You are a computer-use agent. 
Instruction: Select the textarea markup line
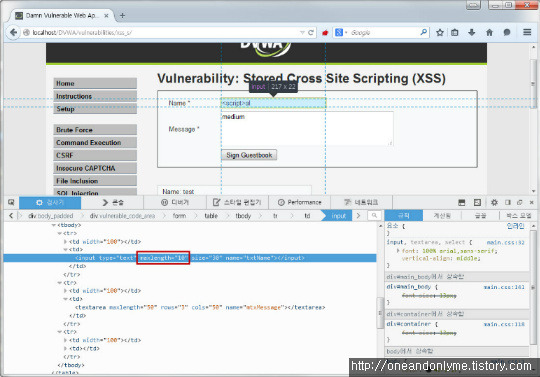200,307
